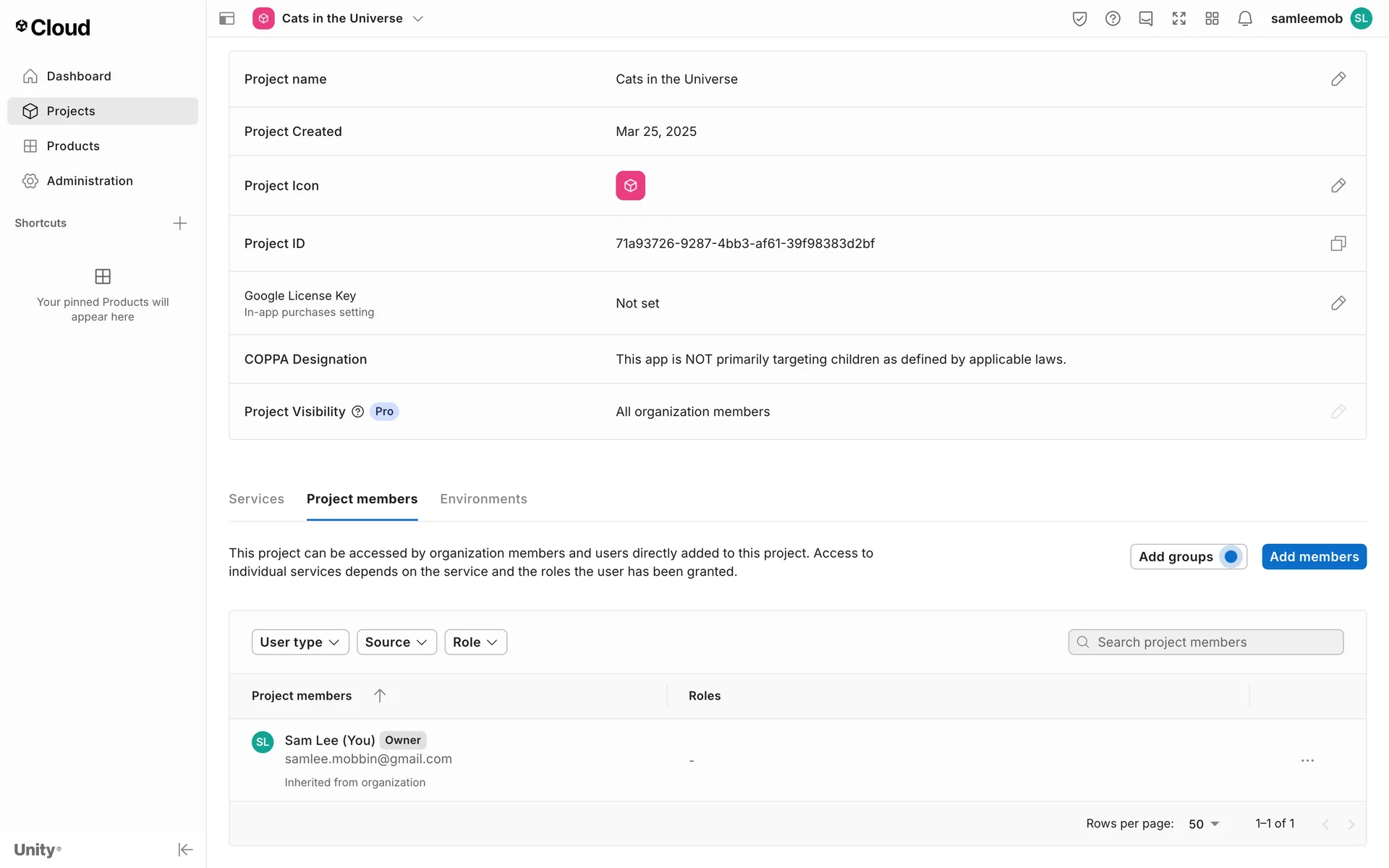Change the Rows per page value of 50
This screenshot has width=1389, height=868.
pyautogui.click(x=1204, y=824)
